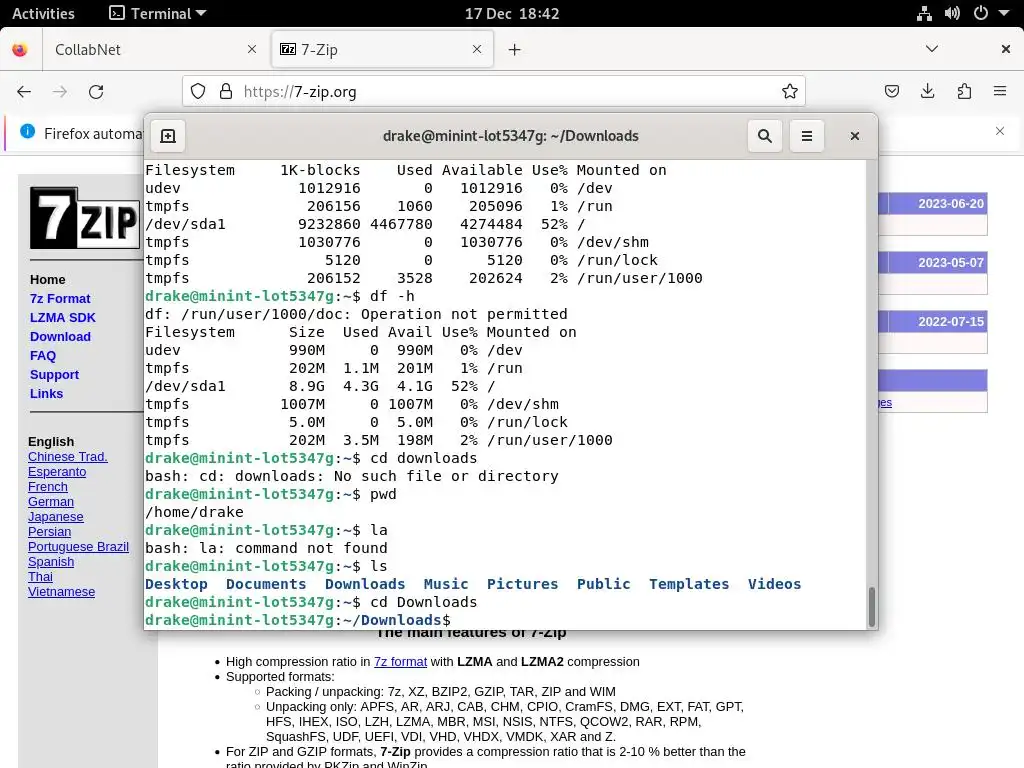Go forward in Firefox history
Image resolution: width=1024 pixels, height=768 pixels.
(60, 92)
